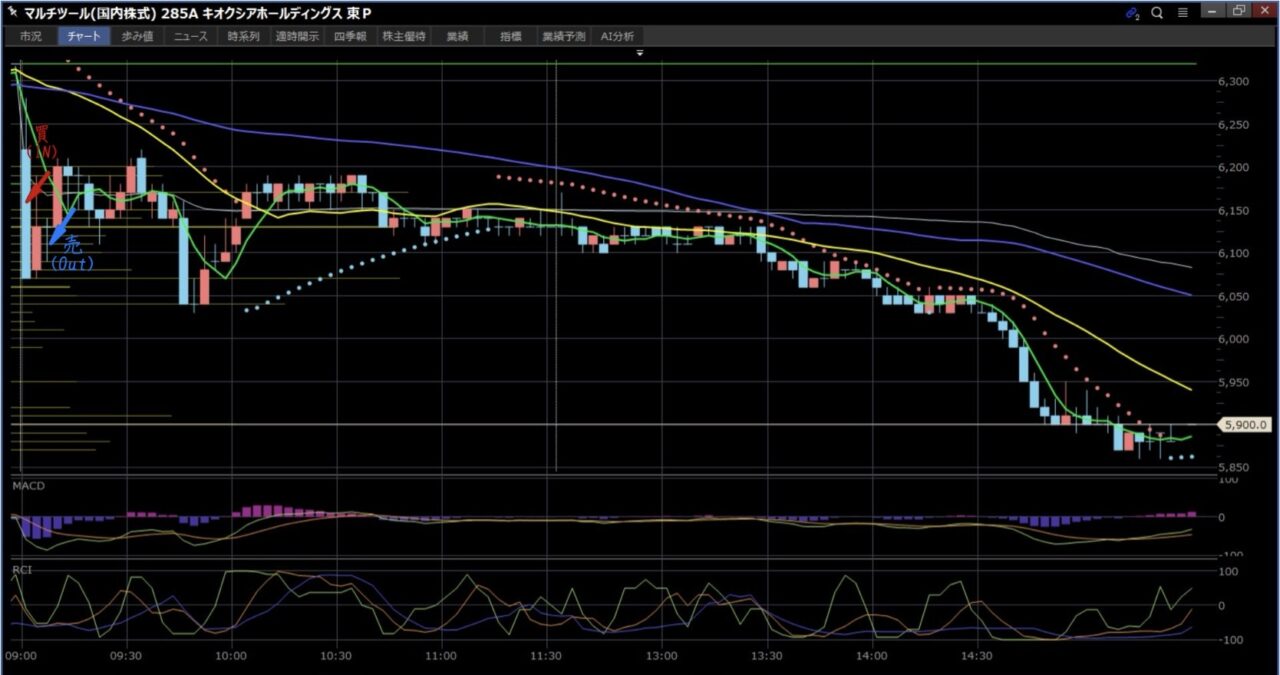
Task: Click the MACD indicator panel label
Action: tap(28, 485)
